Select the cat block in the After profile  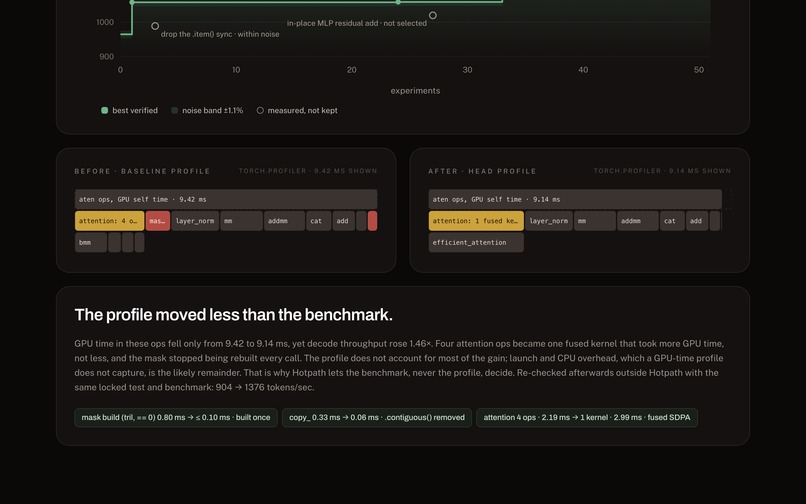pos(672,221)
